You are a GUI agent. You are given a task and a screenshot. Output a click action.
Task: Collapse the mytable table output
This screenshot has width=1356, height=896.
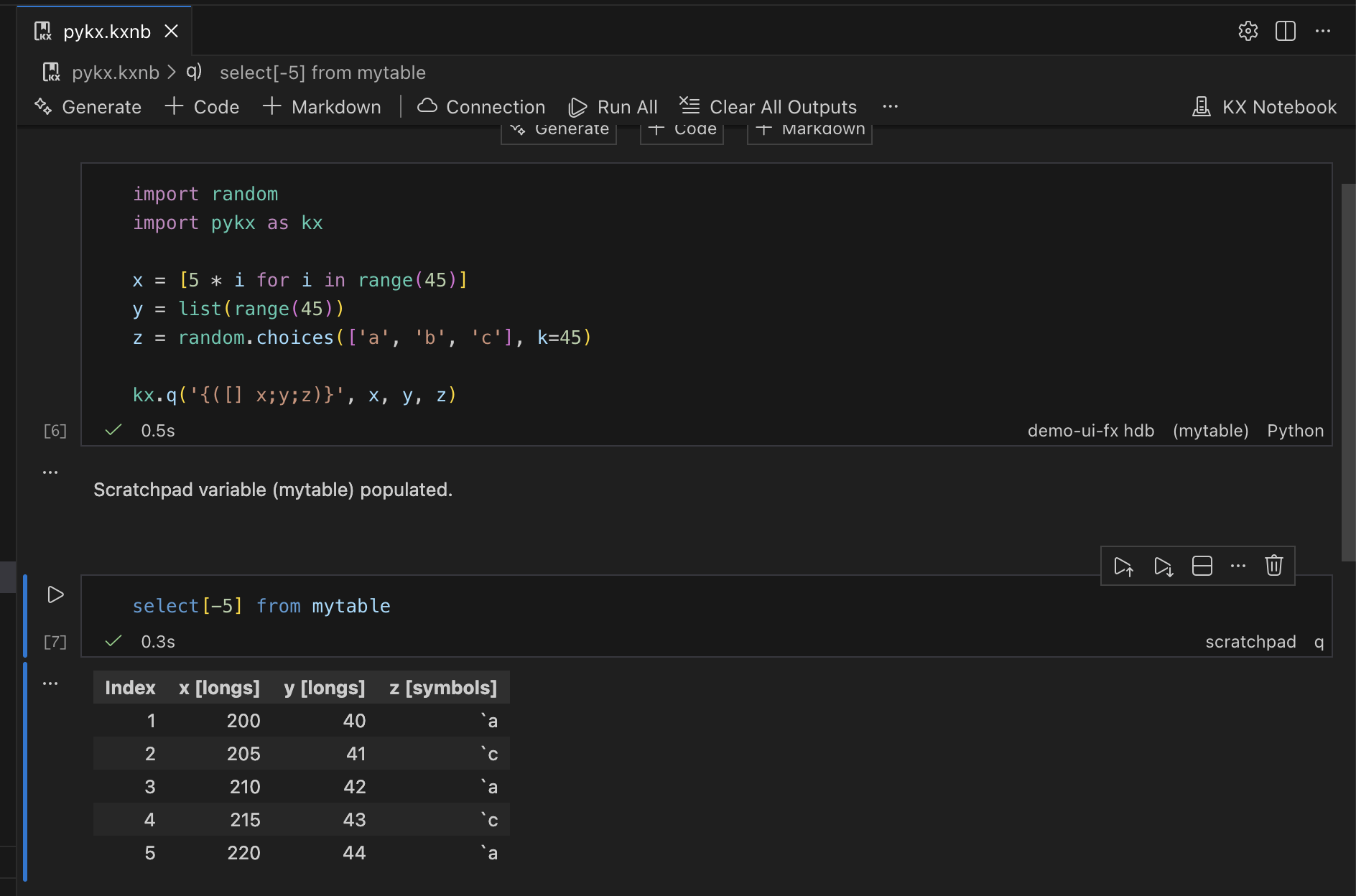coord(50,683)
